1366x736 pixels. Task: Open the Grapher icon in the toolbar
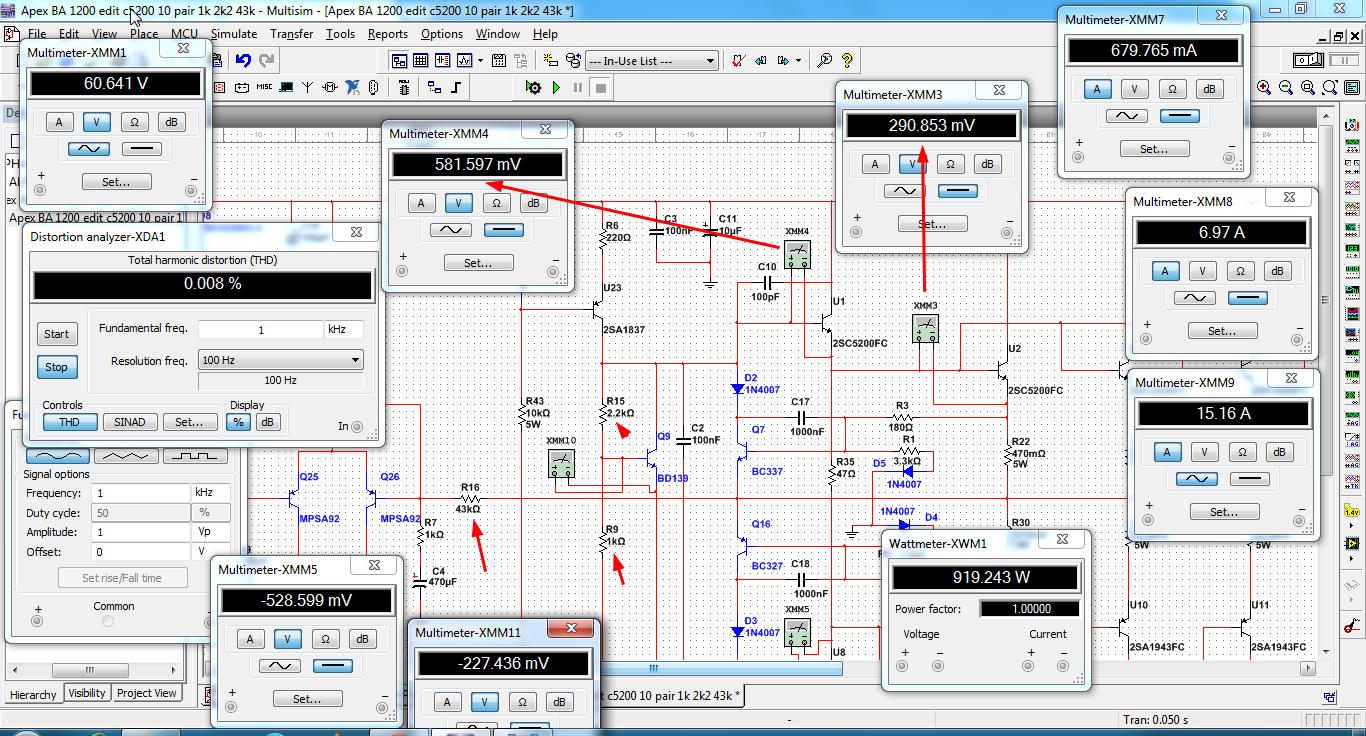(x=465, y=60)
